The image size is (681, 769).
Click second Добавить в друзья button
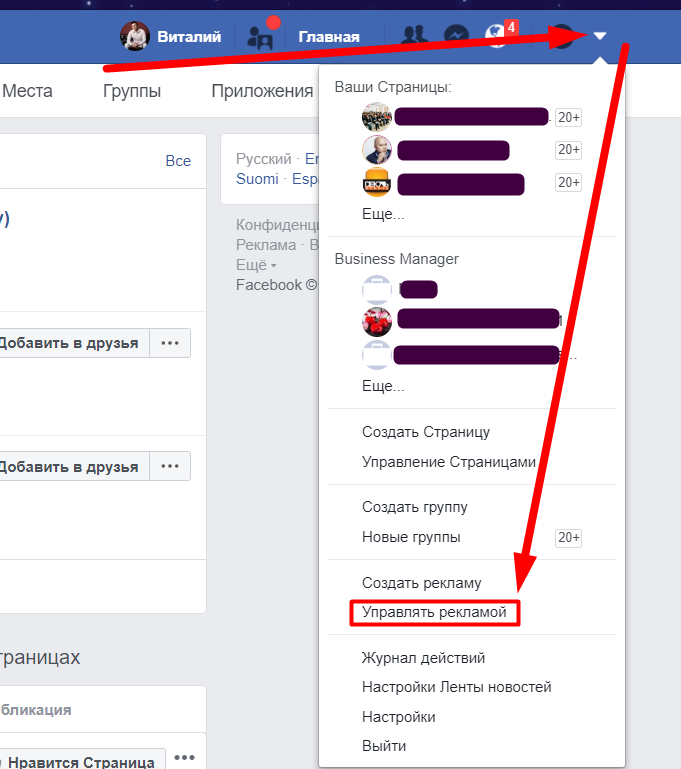pos(74,466)
